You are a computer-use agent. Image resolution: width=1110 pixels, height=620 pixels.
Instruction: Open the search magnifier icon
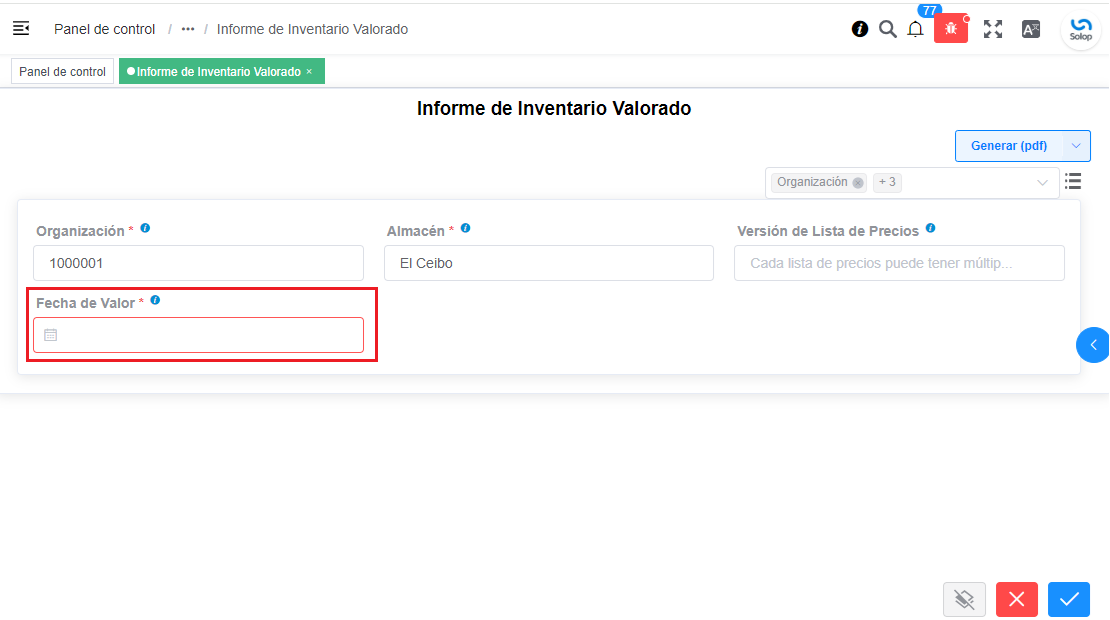(887, 29)
